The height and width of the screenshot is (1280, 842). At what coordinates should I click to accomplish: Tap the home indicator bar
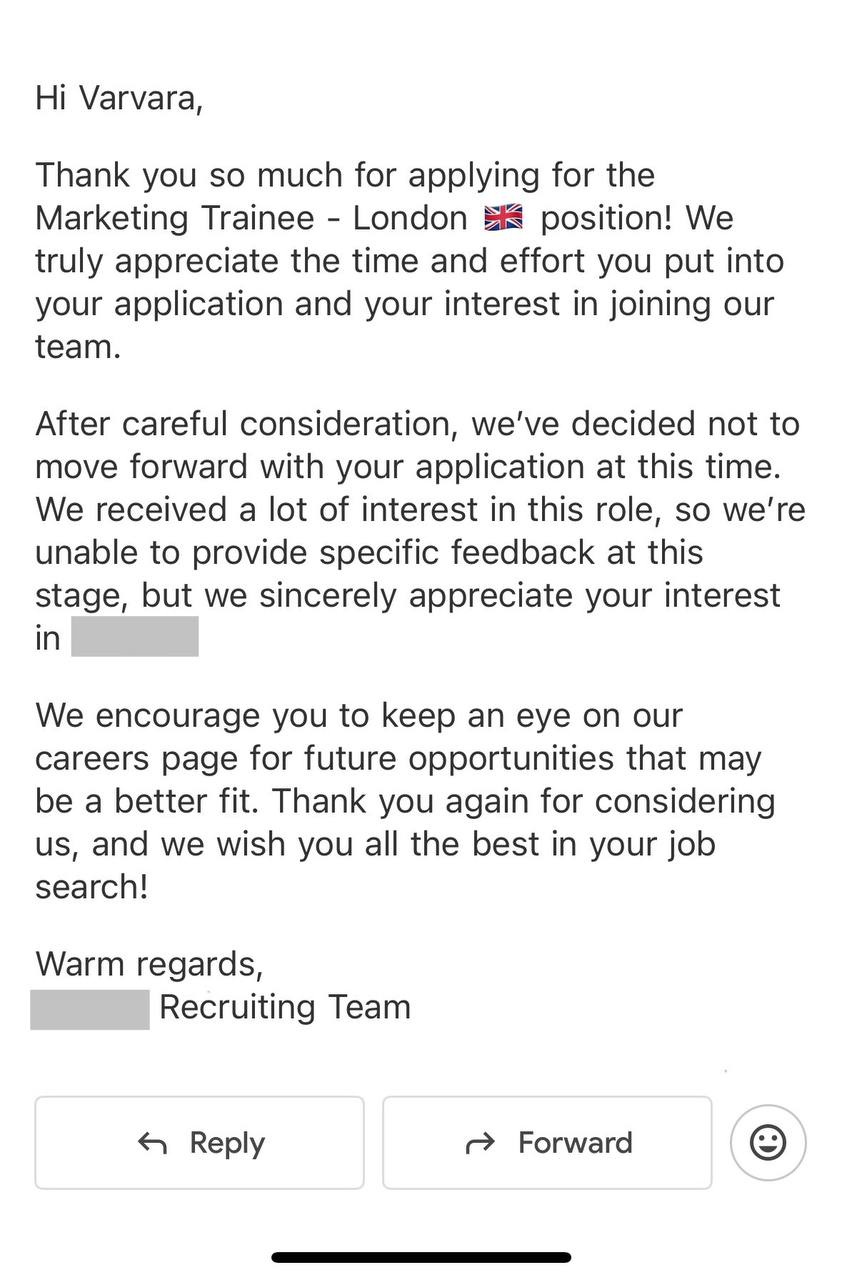(421, 1257)
